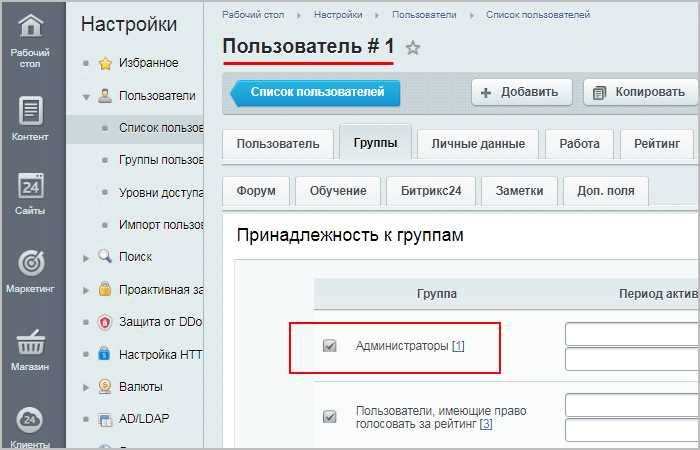Expand the Проактивная защита tree node
Image resolution: width=700 pixels, height=450 pixels.
(x=86, y=290)
